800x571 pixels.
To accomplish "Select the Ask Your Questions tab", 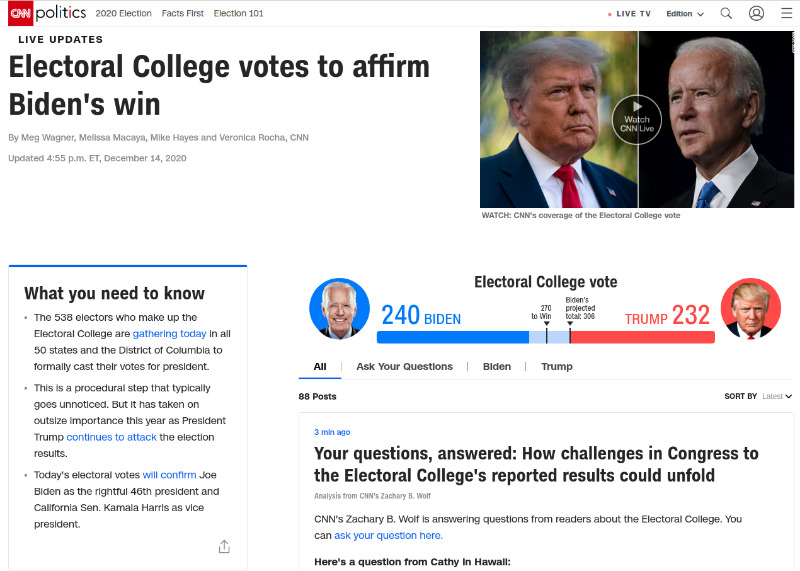I will [x=404, y=366].
